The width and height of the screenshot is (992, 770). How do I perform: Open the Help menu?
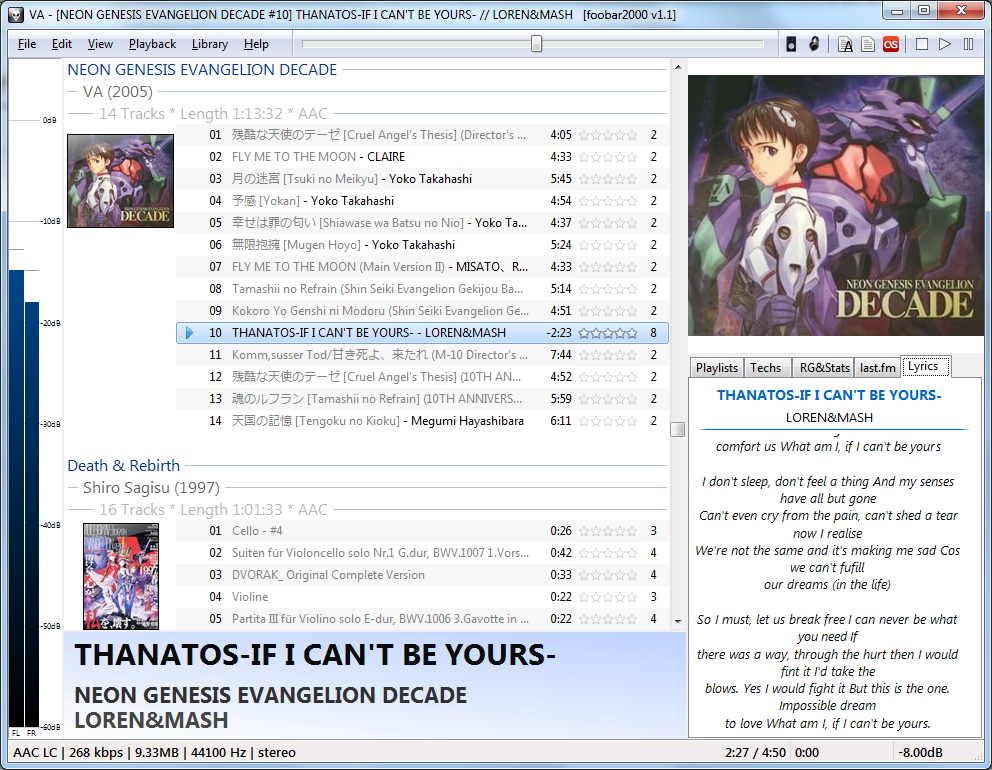pos(256,44)
